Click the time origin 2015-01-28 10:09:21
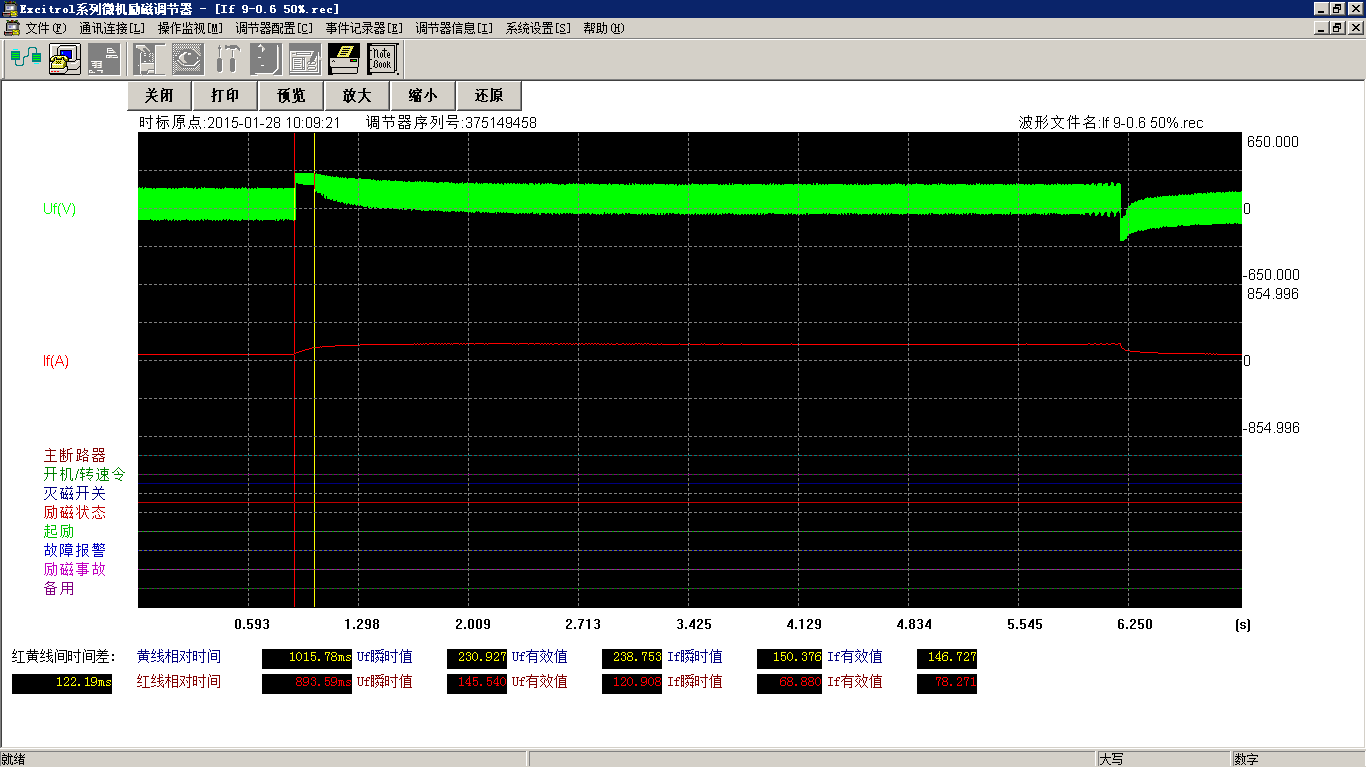 click(274, 123)
